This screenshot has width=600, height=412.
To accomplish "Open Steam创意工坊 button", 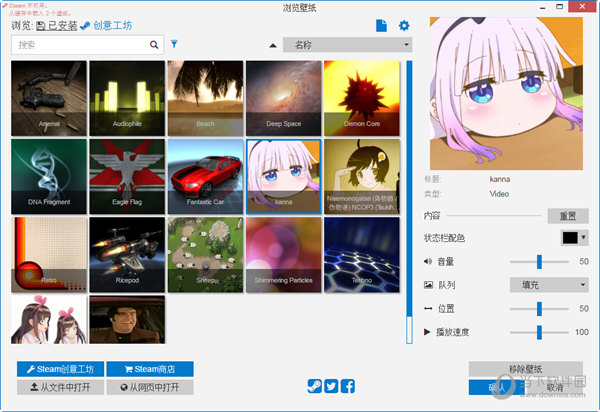I will coord(60,369).
